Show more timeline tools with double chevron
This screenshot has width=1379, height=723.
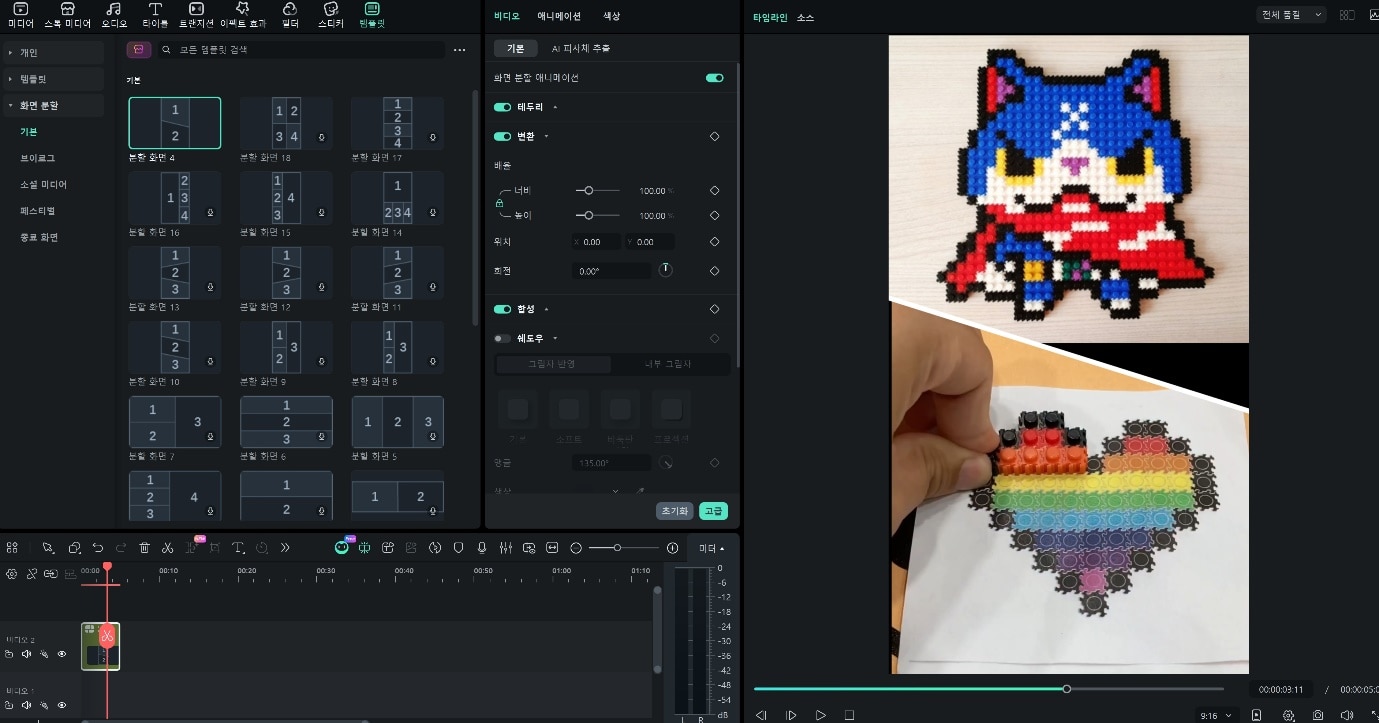(x=285, y=548)
